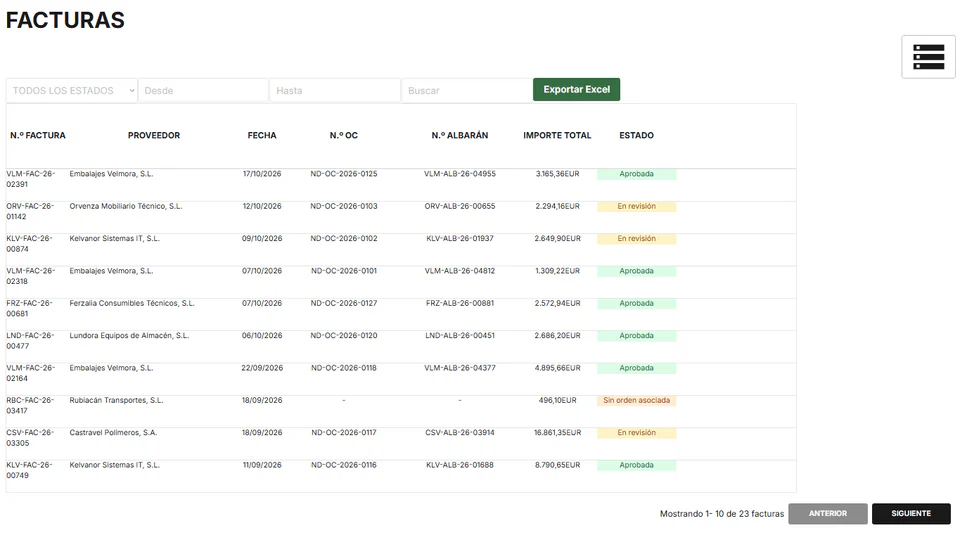Open invoice KLV-FAC-26-00874
This screenshot has width=960, height=539.
29,244
